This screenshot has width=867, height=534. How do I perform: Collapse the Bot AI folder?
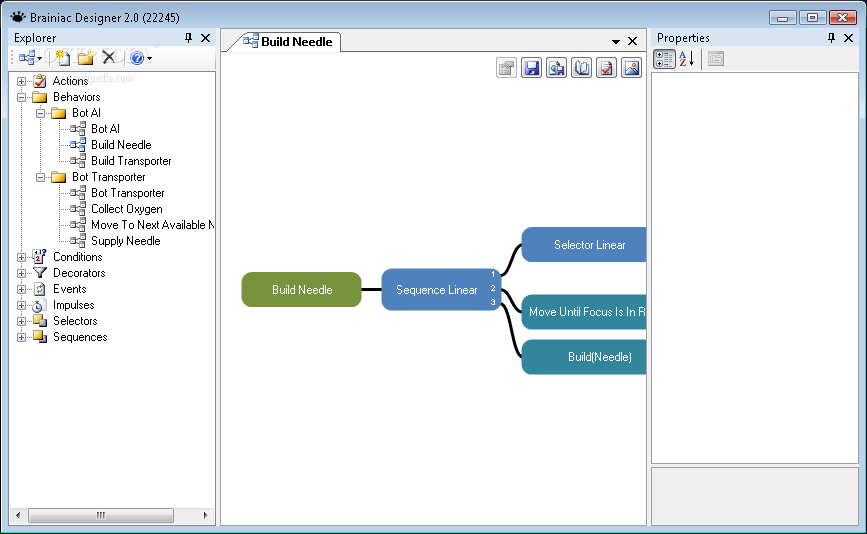(x=40, y=113)
